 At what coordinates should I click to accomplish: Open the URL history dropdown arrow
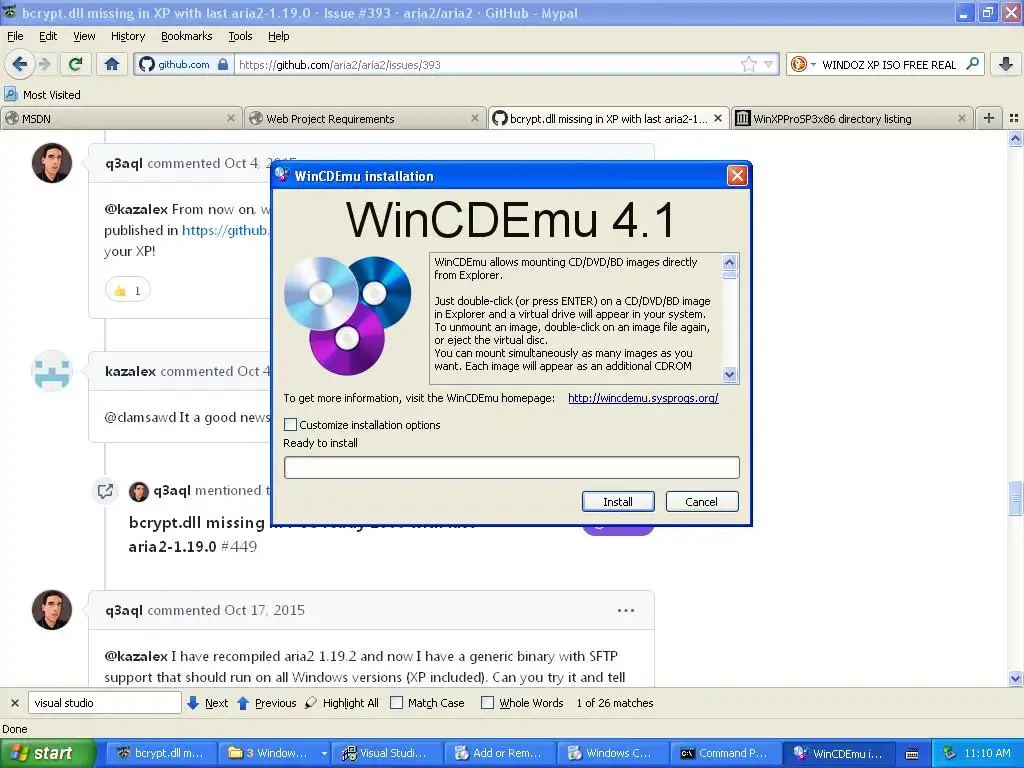(769, 64)
